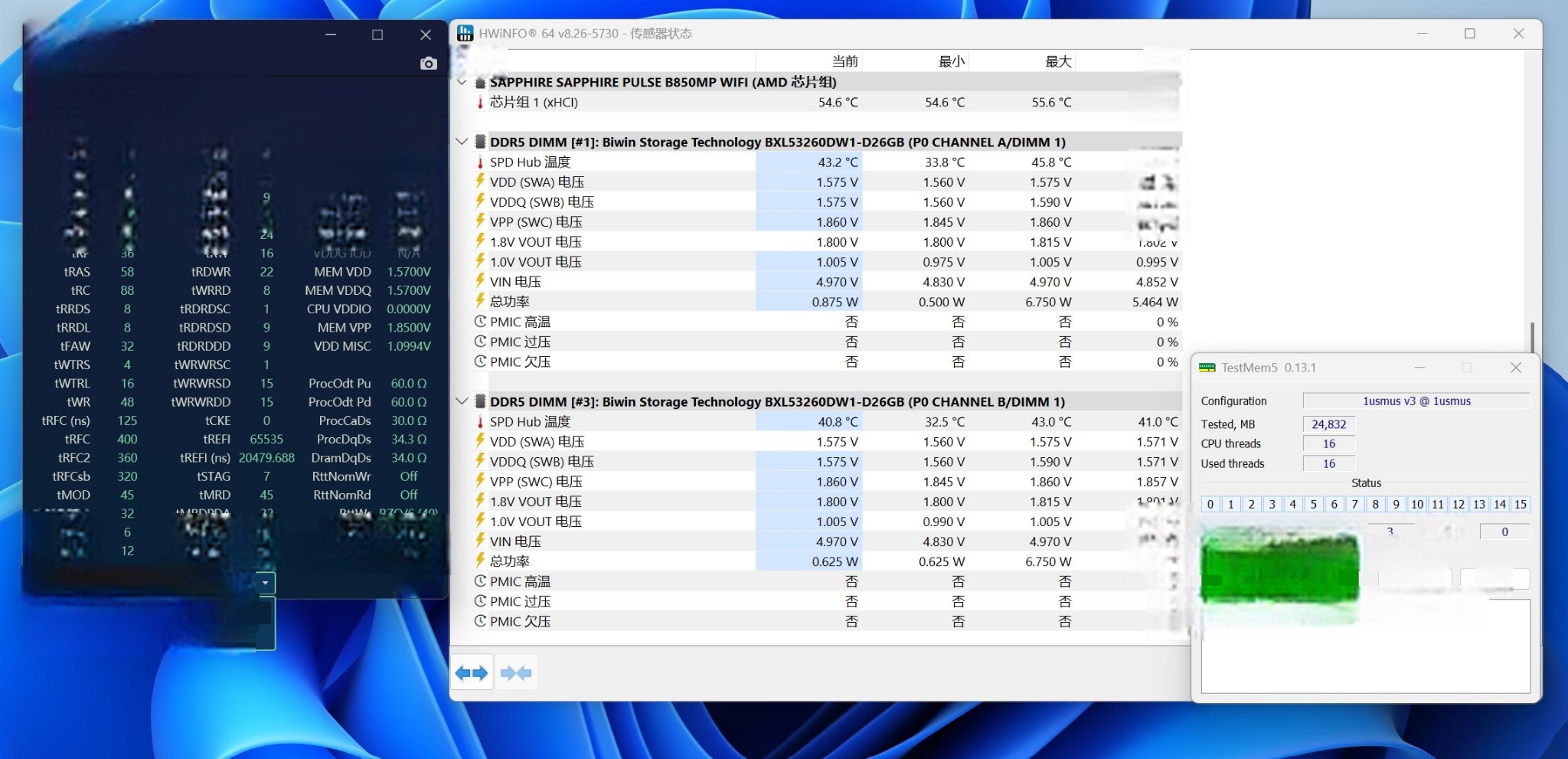This screenshot has height=759, width=1568.
Task: Click the Tested, MB value 24,832
Action: click(1329, 424)
